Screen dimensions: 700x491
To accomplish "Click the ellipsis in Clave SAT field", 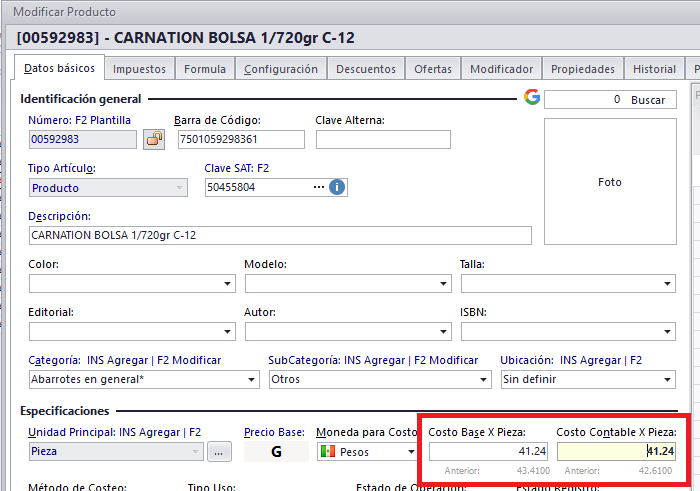I will (319, 187).
